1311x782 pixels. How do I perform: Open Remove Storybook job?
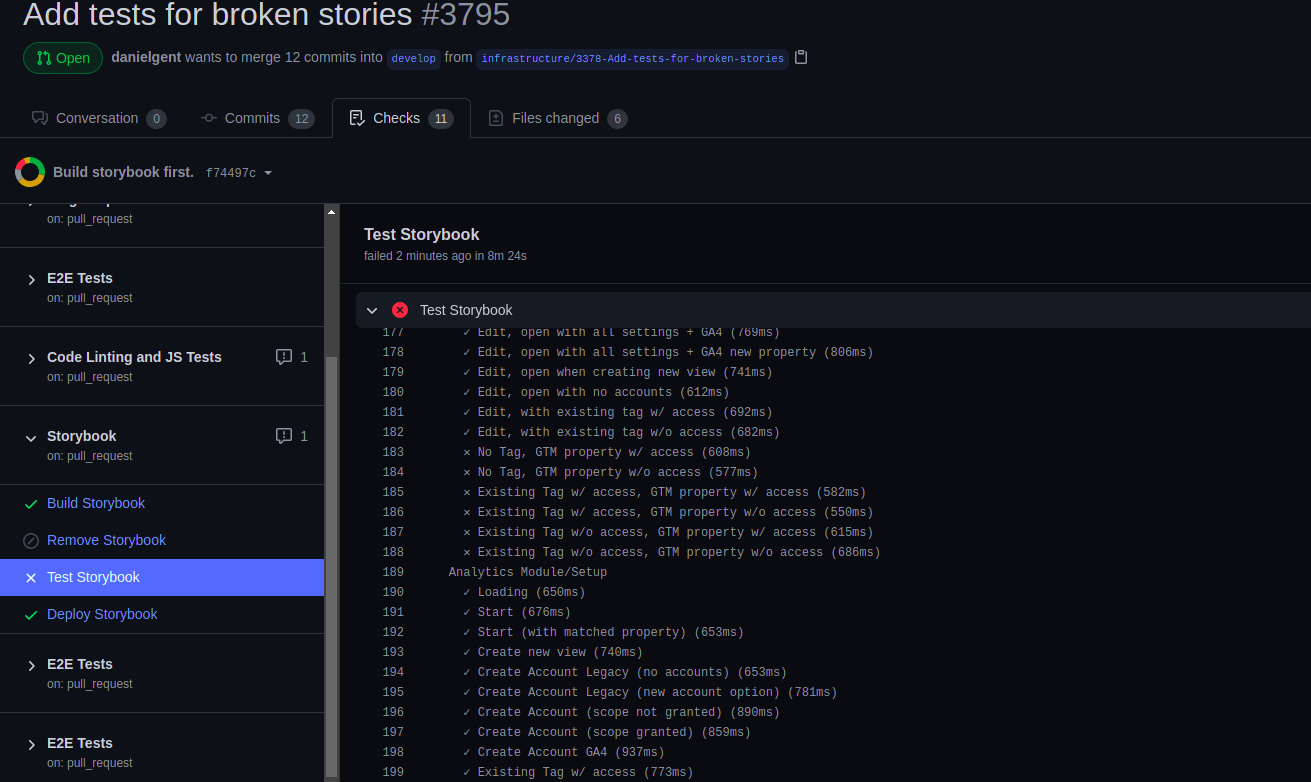(106, 540)
